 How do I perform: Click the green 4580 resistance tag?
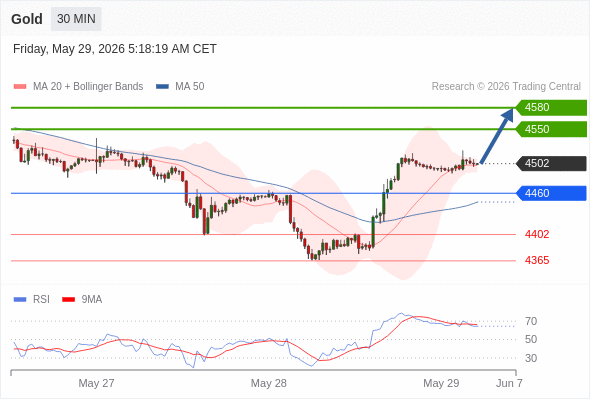pos(551,108)
